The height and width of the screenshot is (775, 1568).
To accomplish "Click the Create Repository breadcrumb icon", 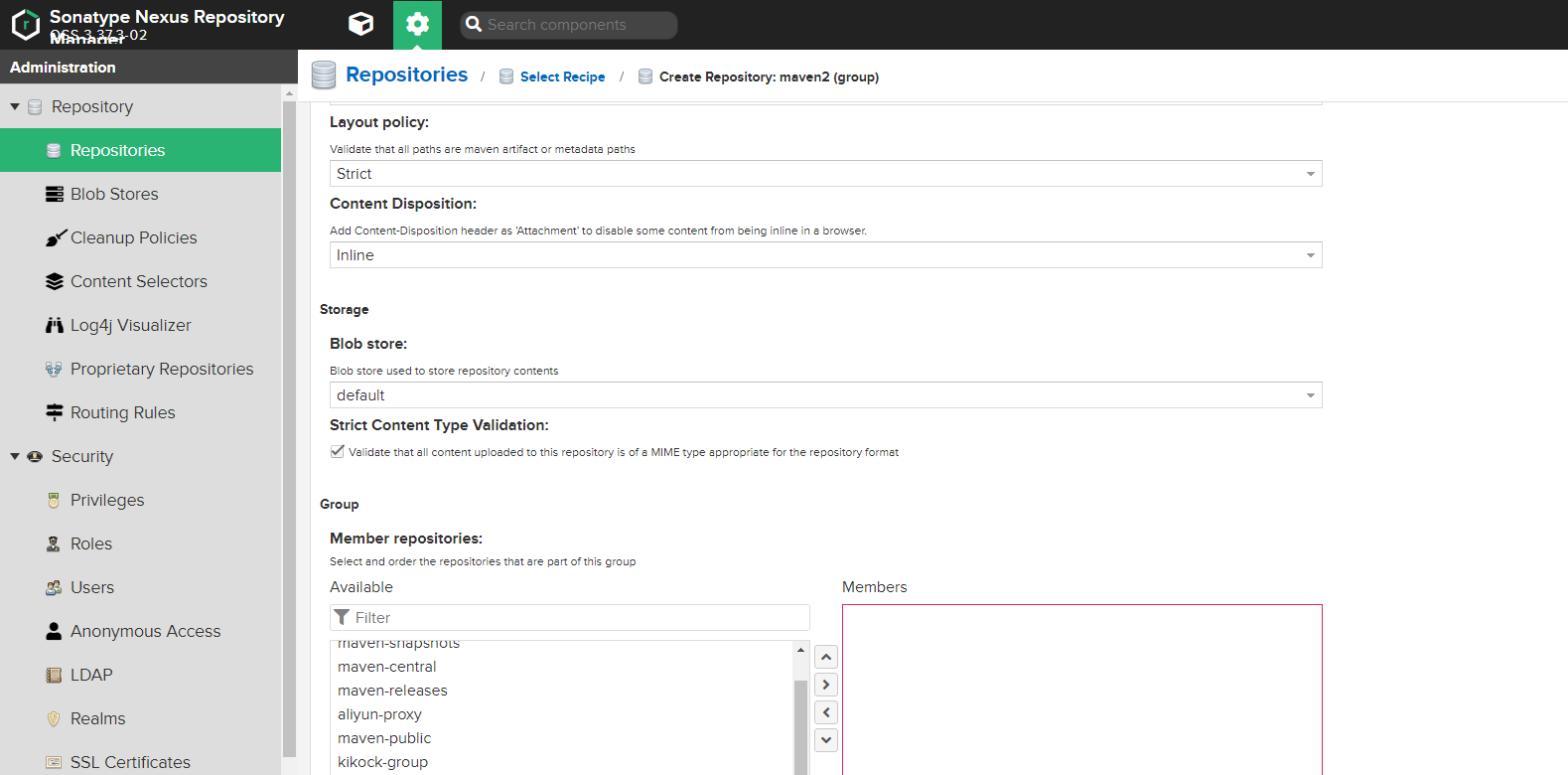I will pos(645,77).
